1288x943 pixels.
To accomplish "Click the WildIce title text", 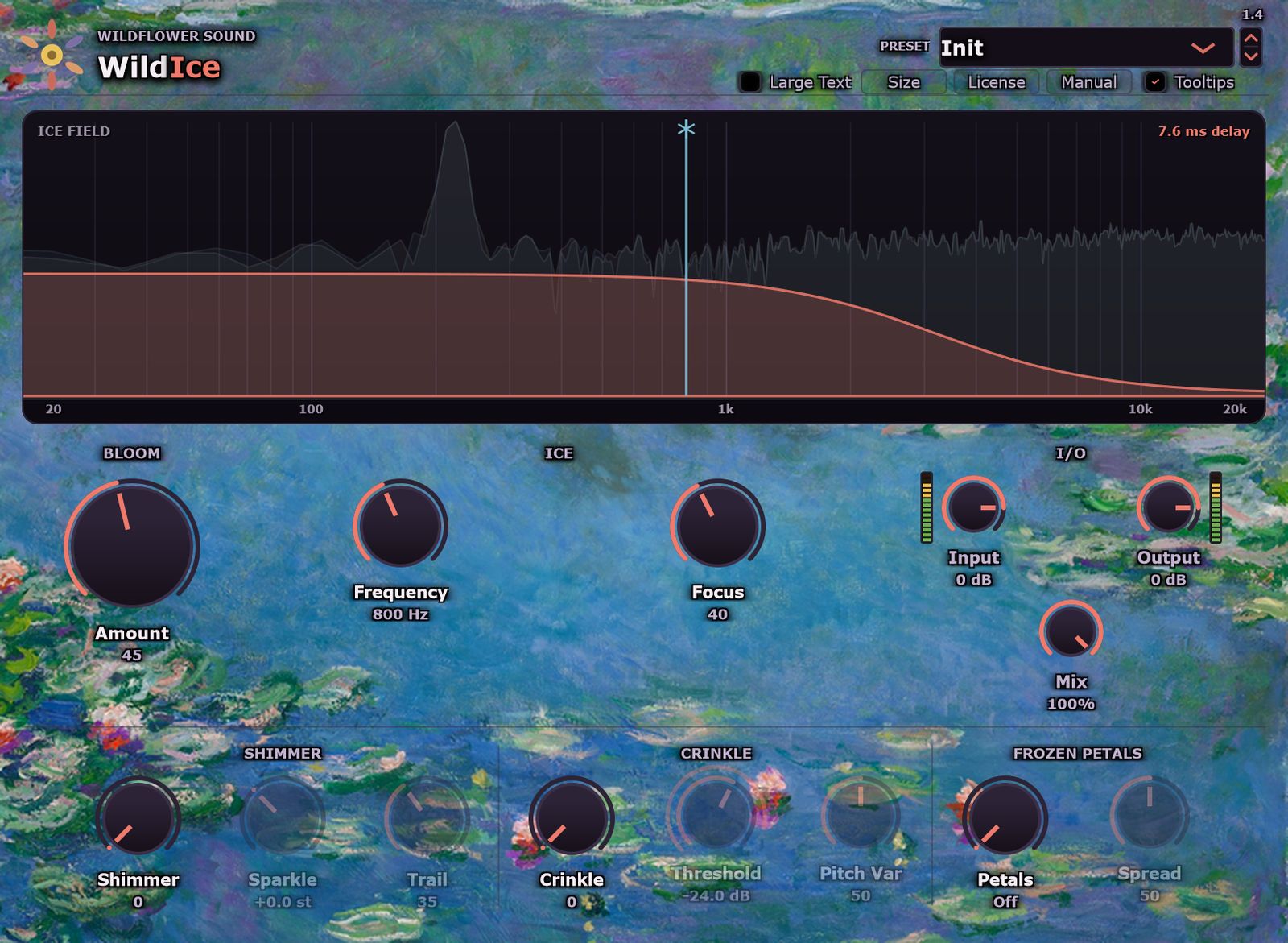I will (159, 67).
